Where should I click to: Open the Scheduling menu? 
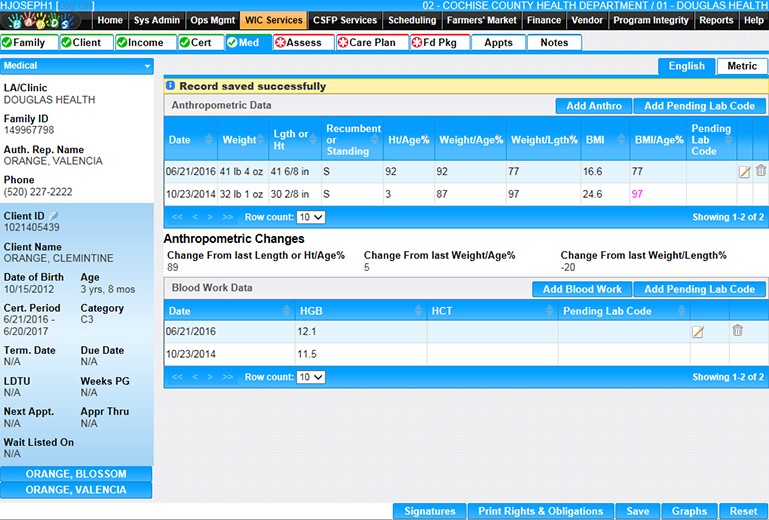411,20
